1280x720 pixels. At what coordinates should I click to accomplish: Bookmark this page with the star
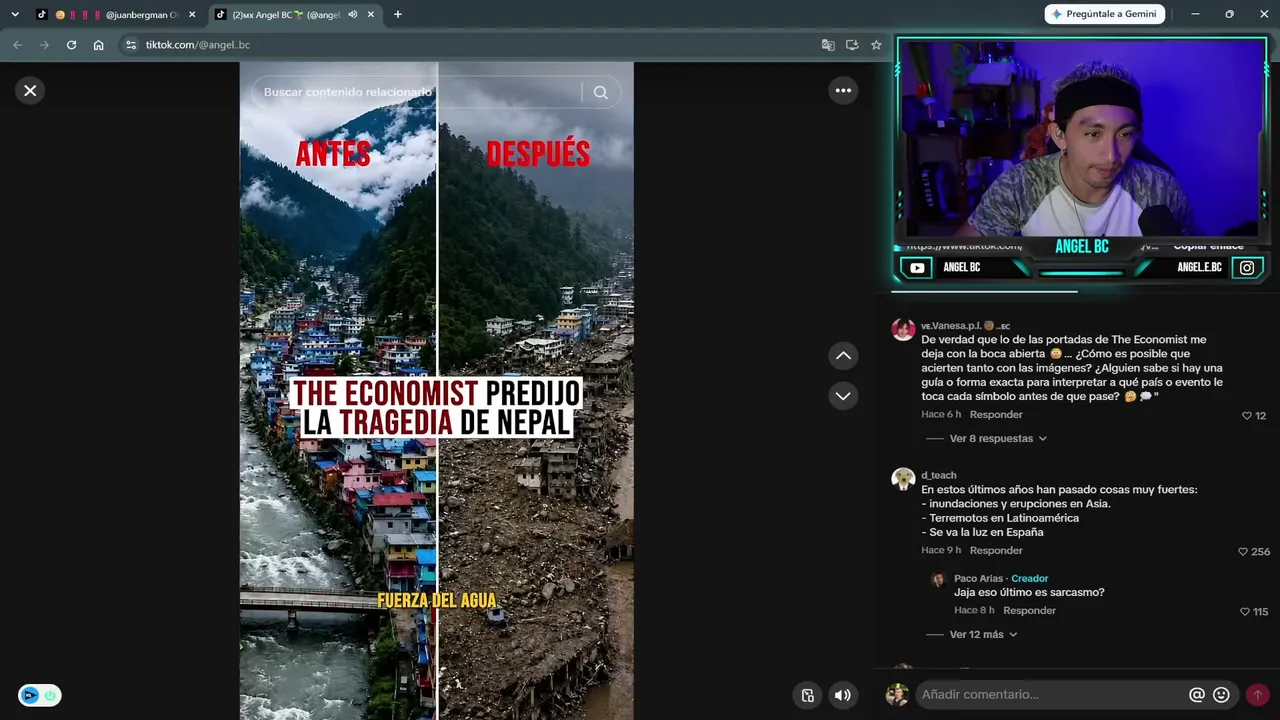(876, 45)
